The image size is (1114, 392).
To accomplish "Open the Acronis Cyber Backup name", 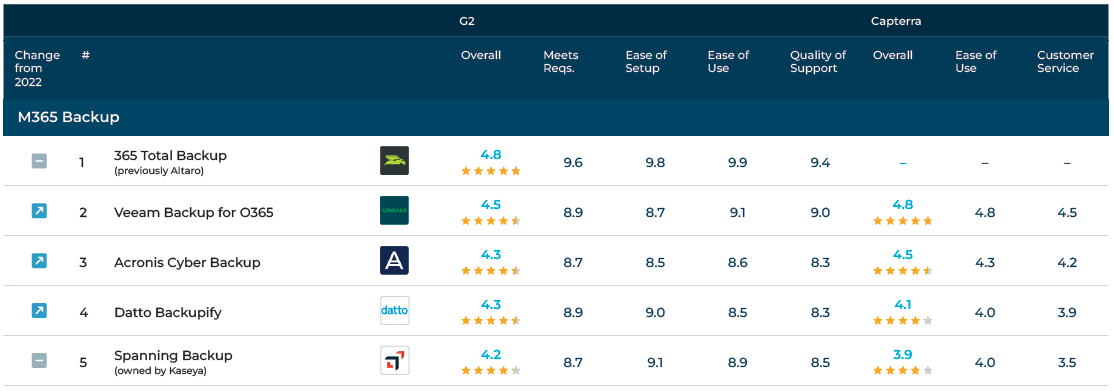I will [188, 262].
